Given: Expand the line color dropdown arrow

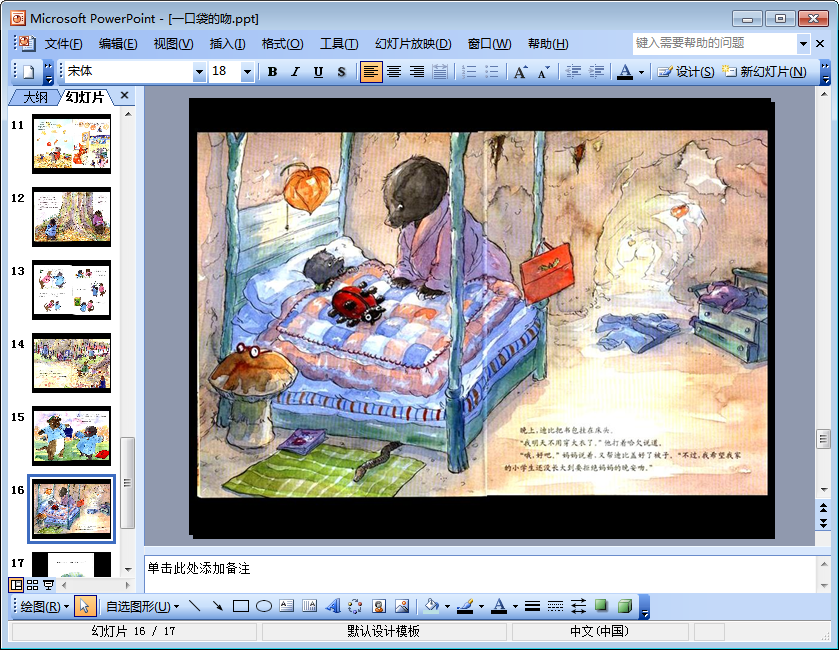Looking at the screenshot, I should pyautogui.click(x=482, y=606).
